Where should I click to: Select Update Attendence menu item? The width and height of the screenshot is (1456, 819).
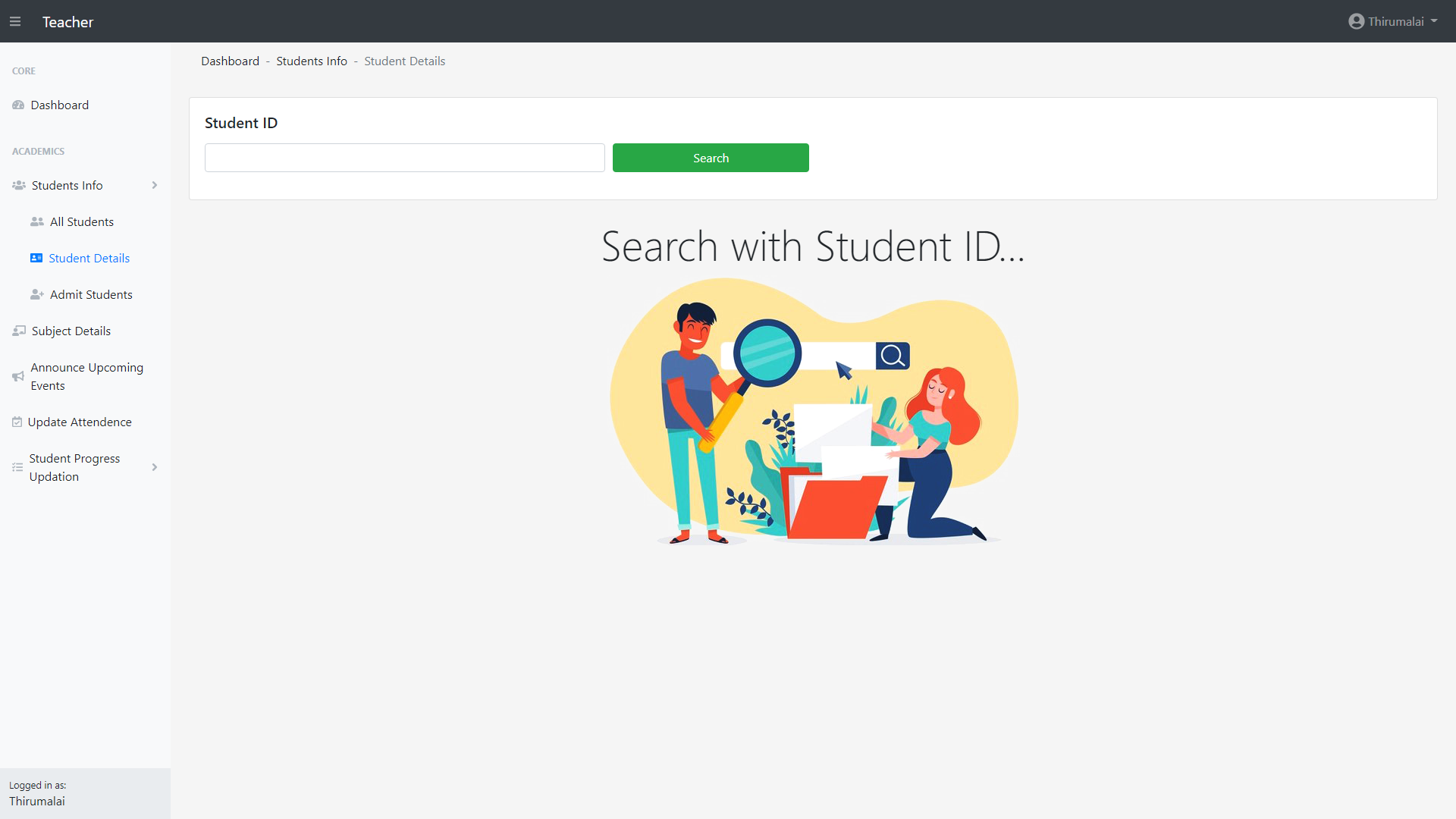80,422
